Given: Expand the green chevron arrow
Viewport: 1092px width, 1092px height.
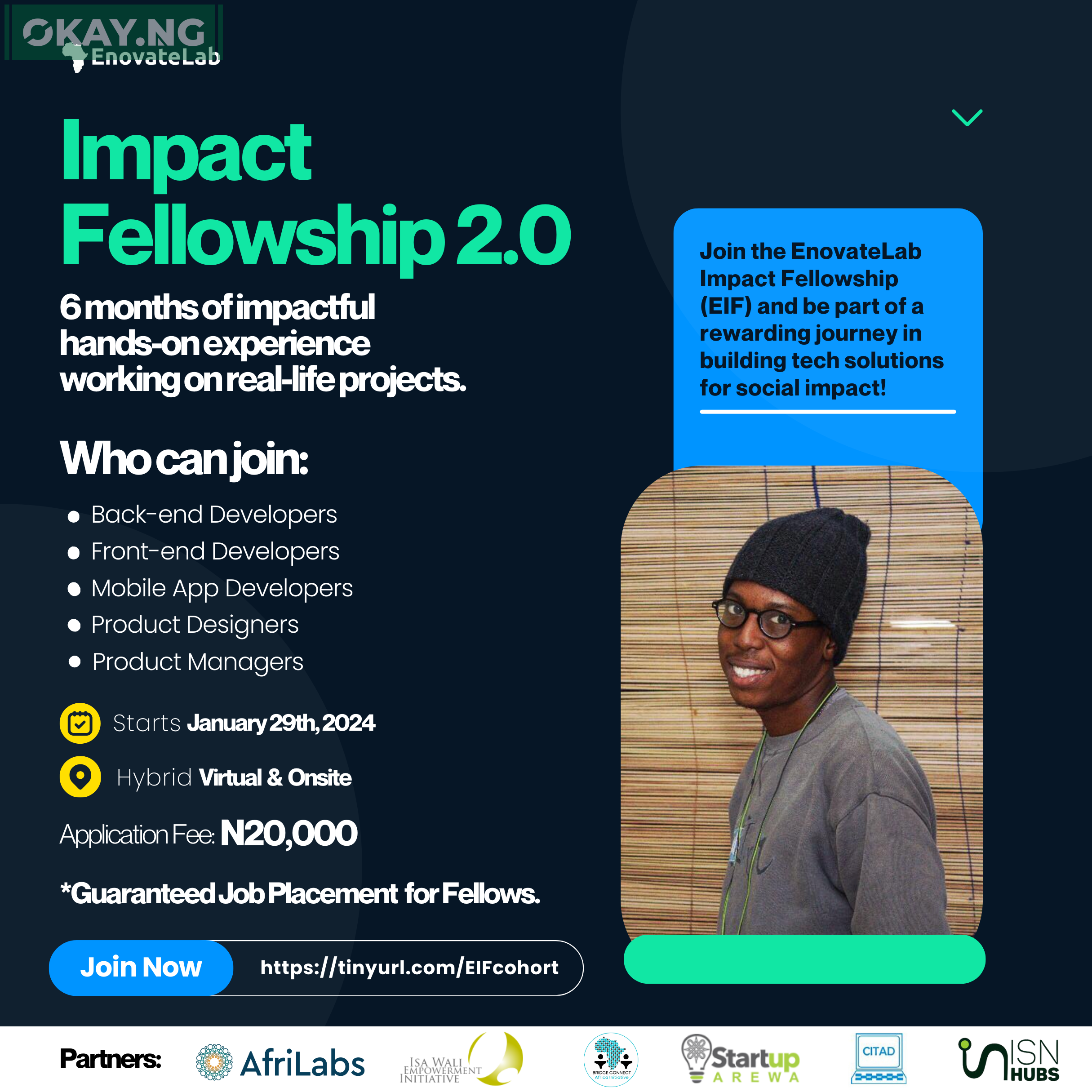Looking at the screenshot, I should coord(967,118).
